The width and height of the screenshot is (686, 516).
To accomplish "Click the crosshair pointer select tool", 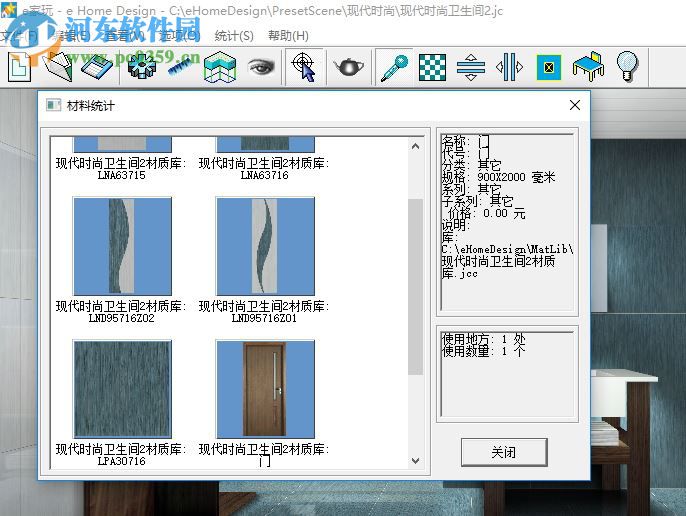I will click(304, 67).
